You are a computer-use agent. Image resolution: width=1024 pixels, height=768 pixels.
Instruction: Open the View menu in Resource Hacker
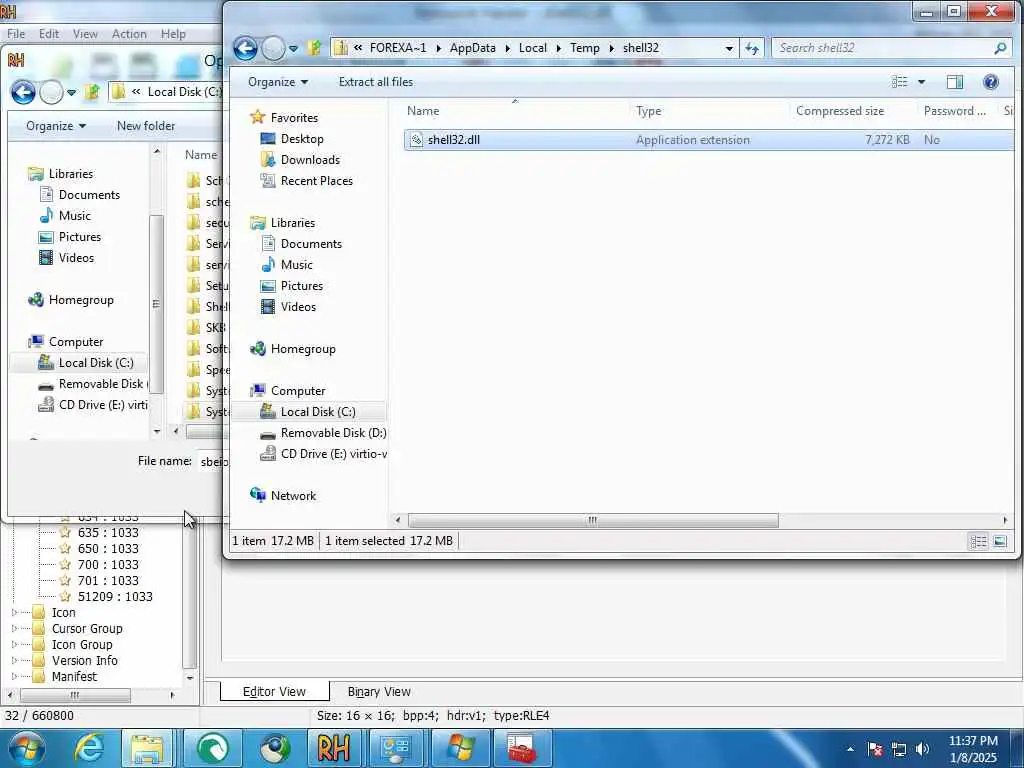(85, 34)
